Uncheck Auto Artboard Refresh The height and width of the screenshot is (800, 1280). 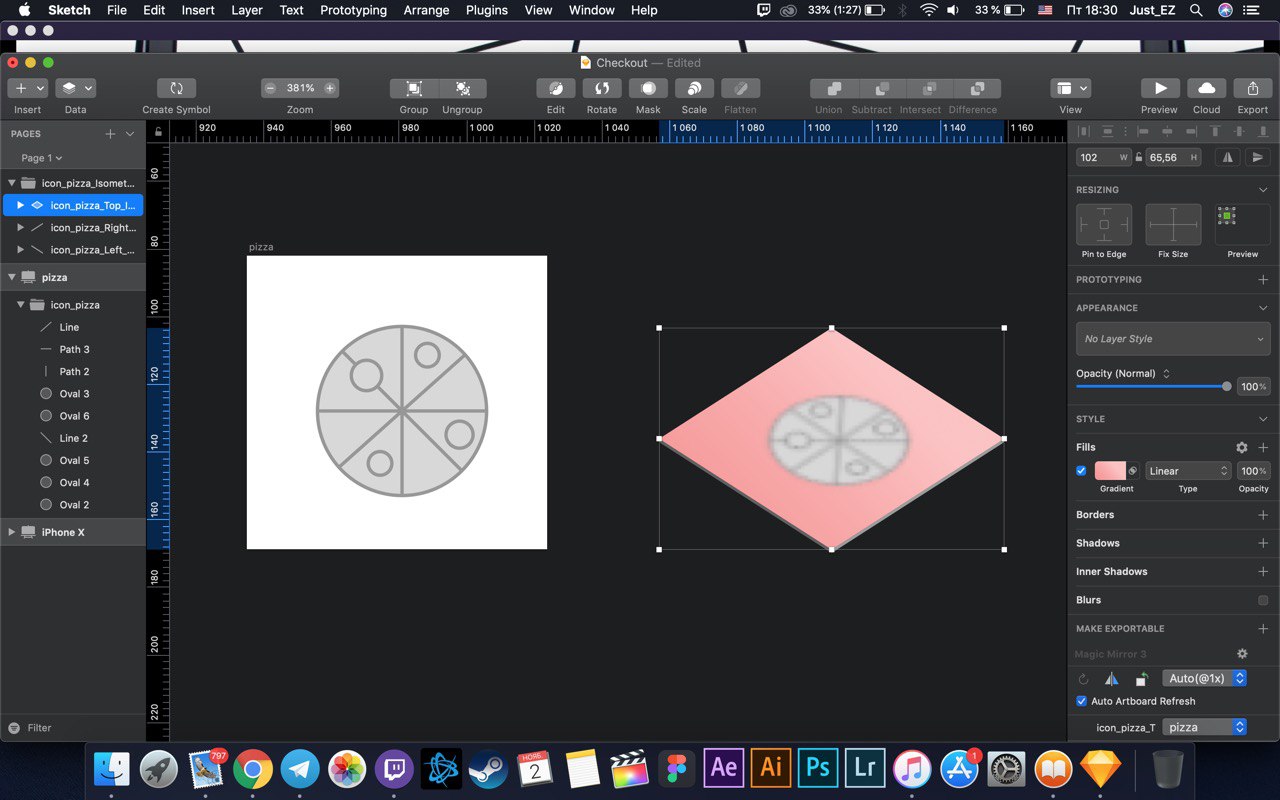(x=1081, y=701)
